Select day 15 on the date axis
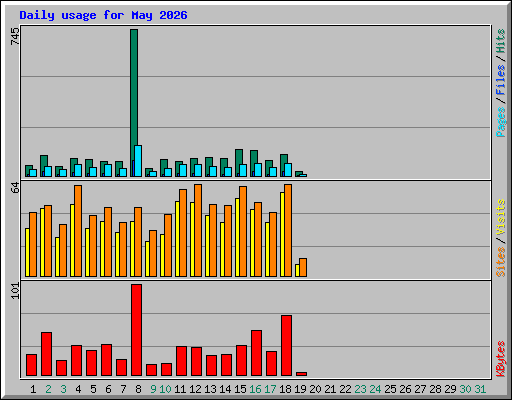Image resolution: width=512 pixels, height=400 pixels. [240, 389]
